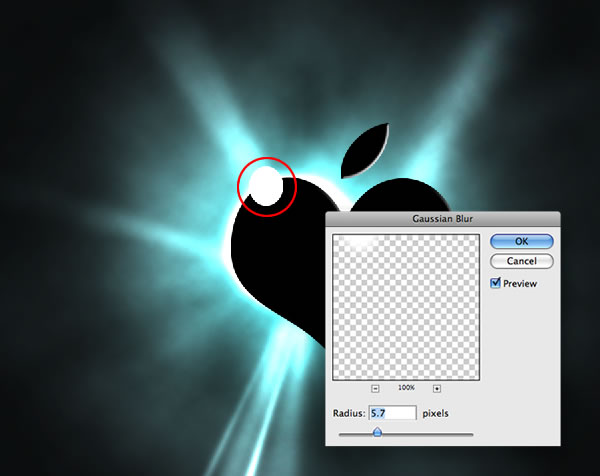This screenshot has width=600, height=476.
Task: Zoom in the blur preview with plus icon
Action: click(x=437, y=388)
